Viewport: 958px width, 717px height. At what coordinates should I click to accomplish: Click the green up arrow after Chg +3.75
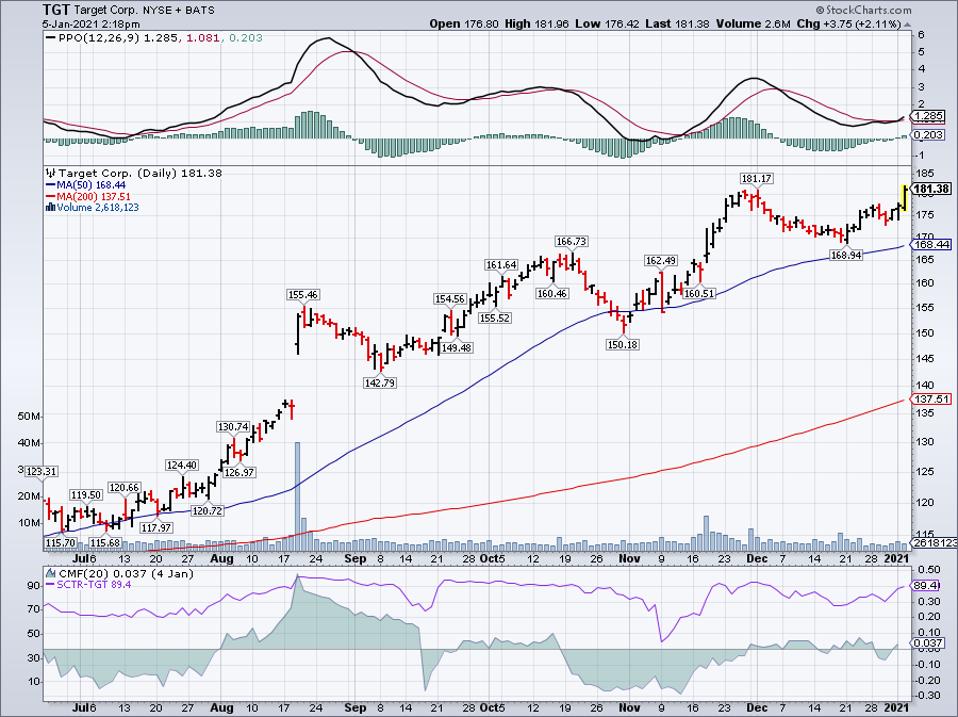pos(906,24)
